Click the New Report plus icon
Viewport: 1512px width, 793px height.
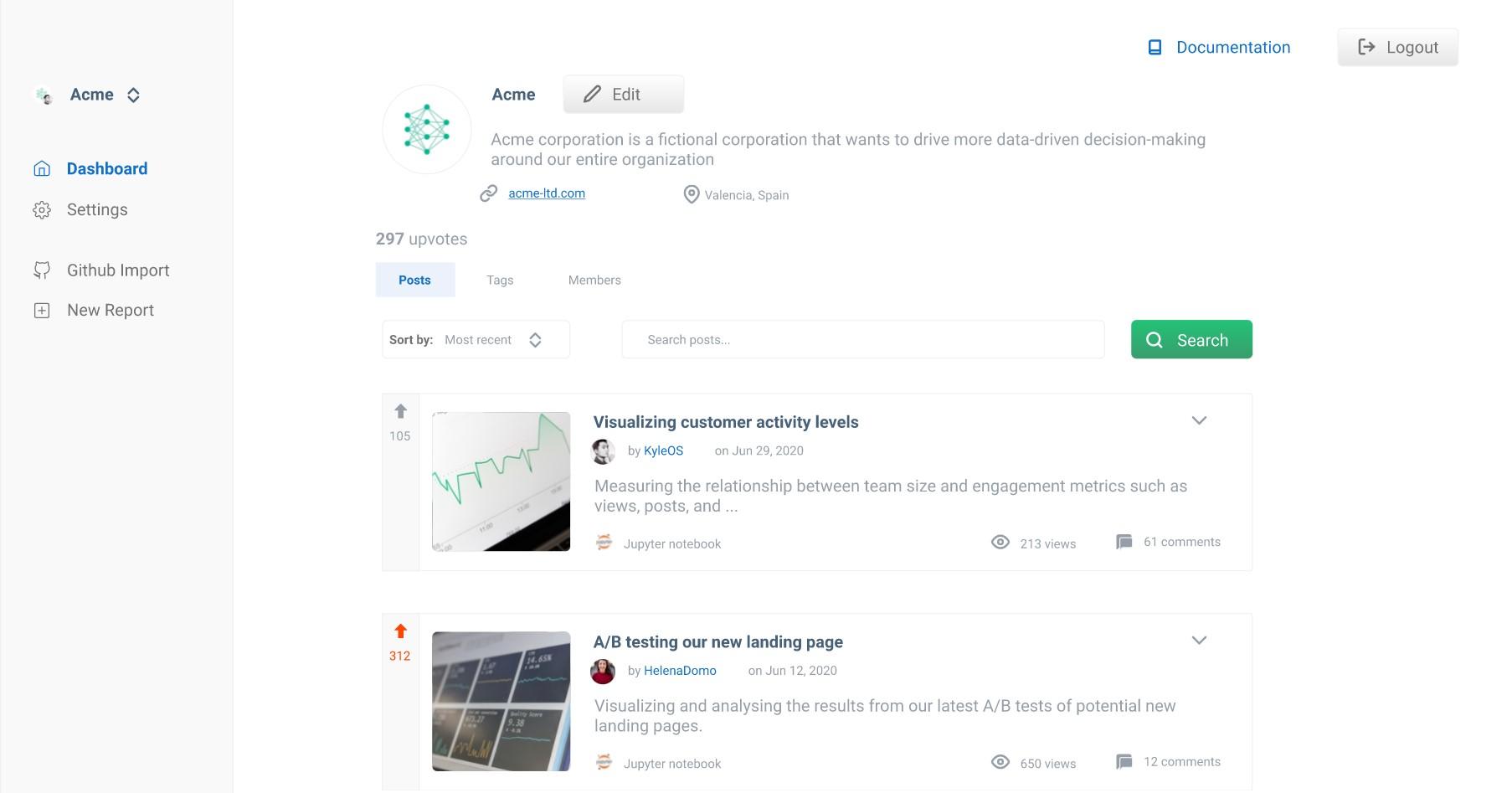(42, 311)
